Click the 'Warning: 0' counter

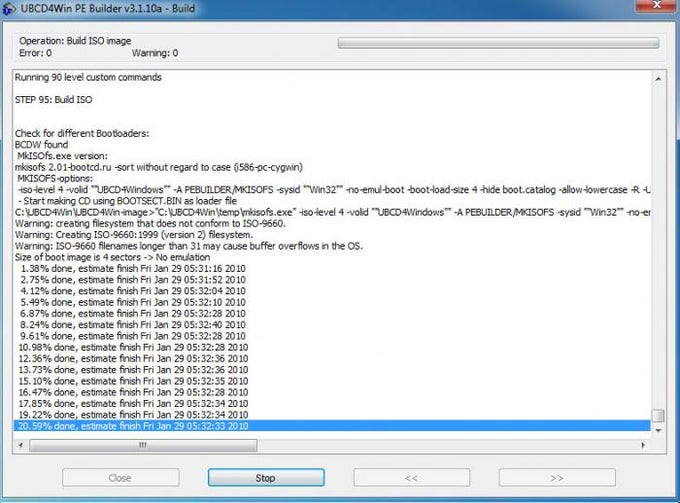tap(155, 53)
